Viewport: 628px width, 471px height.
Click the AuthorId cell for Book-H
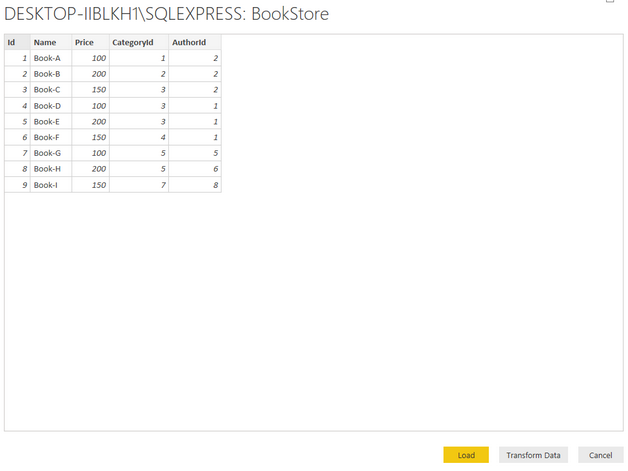click(x=194, y=170)
